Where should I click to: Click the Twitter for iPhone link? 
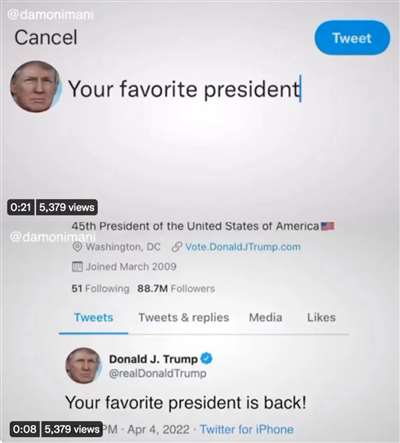click(x=247, y=429)
